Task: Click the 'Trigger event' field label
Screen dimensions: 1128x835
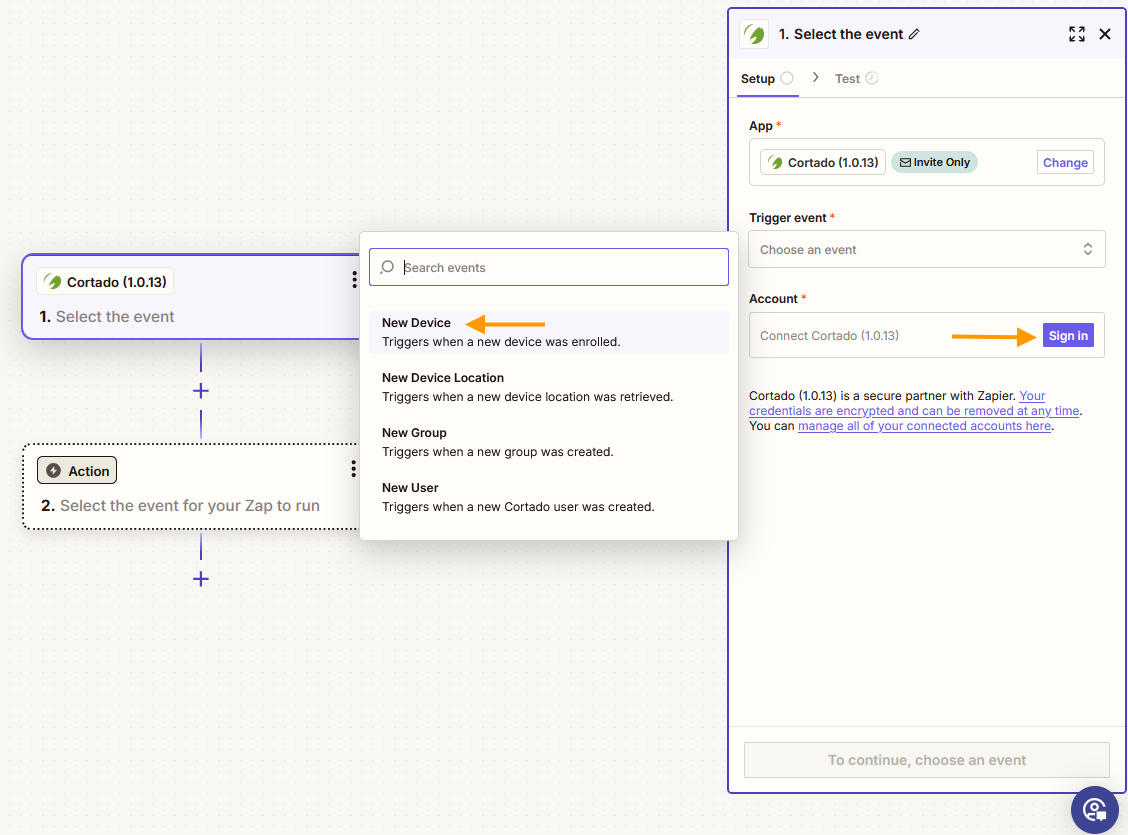Action: [787, 217]
